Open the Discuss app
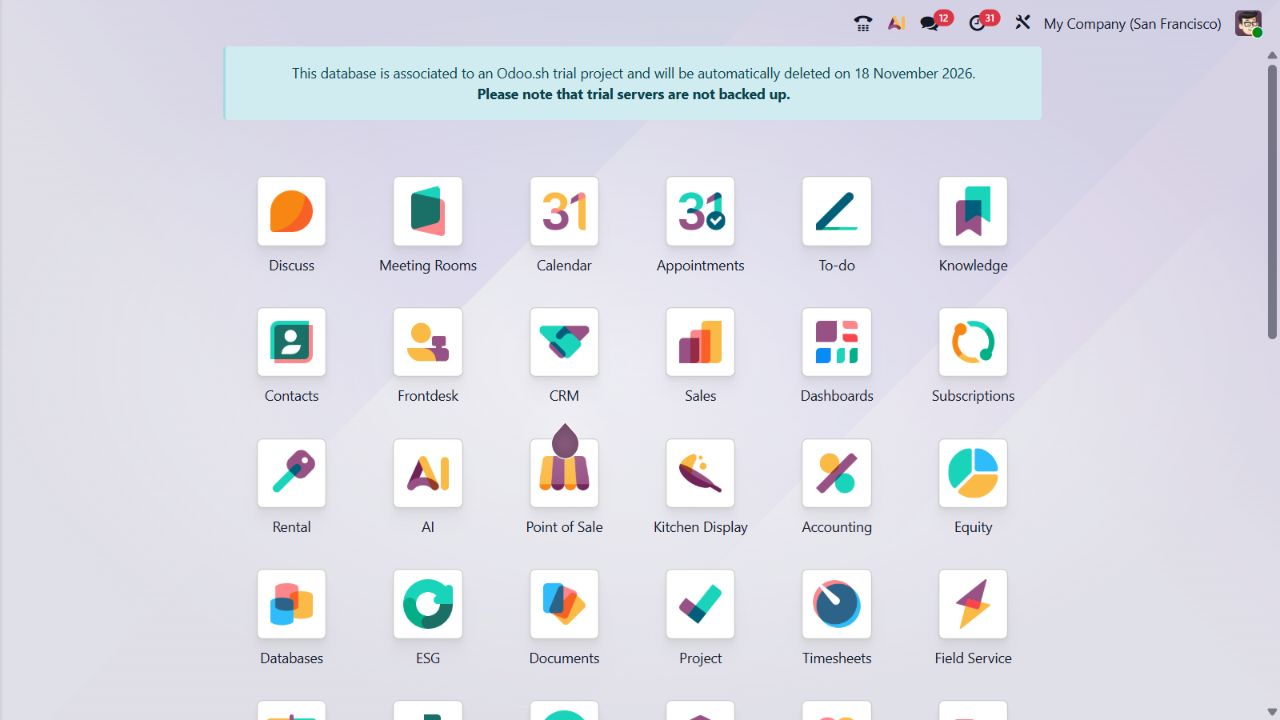 (291, 211)
